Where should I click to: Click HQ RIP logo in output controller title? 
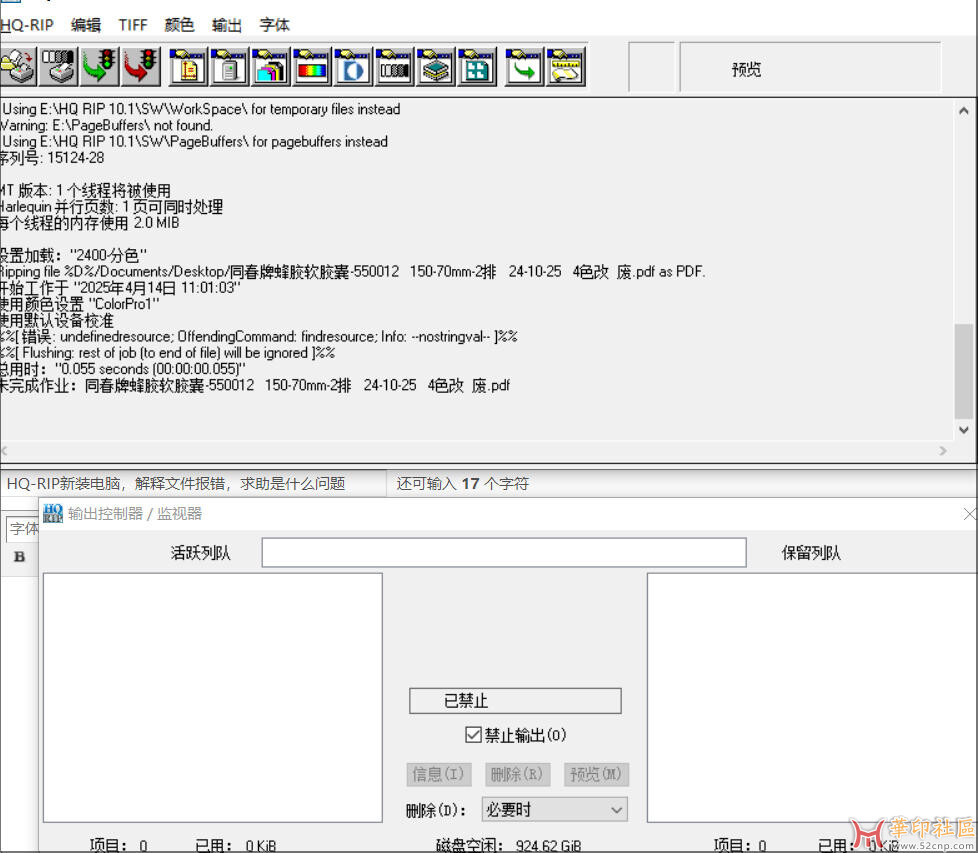pos(53,513)
